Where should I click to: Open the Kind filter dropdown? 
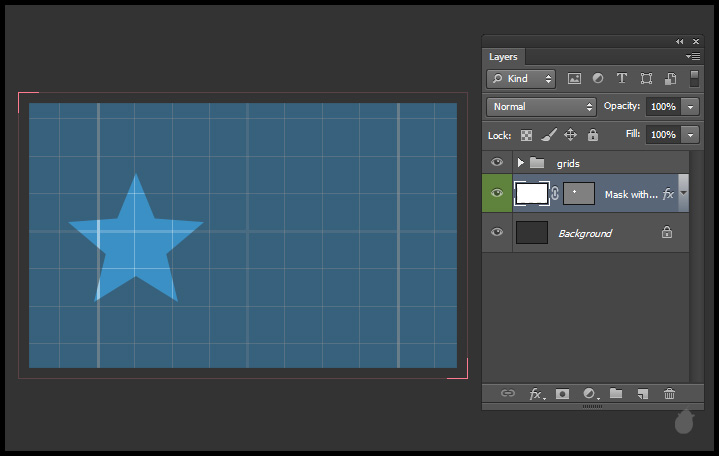[521, 78]
